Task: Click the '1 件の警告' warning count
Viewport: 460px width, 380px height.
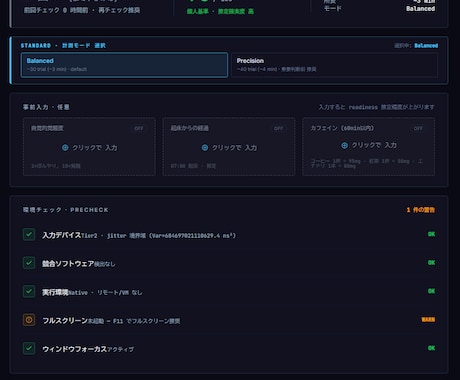Action: tap(421, 210)
